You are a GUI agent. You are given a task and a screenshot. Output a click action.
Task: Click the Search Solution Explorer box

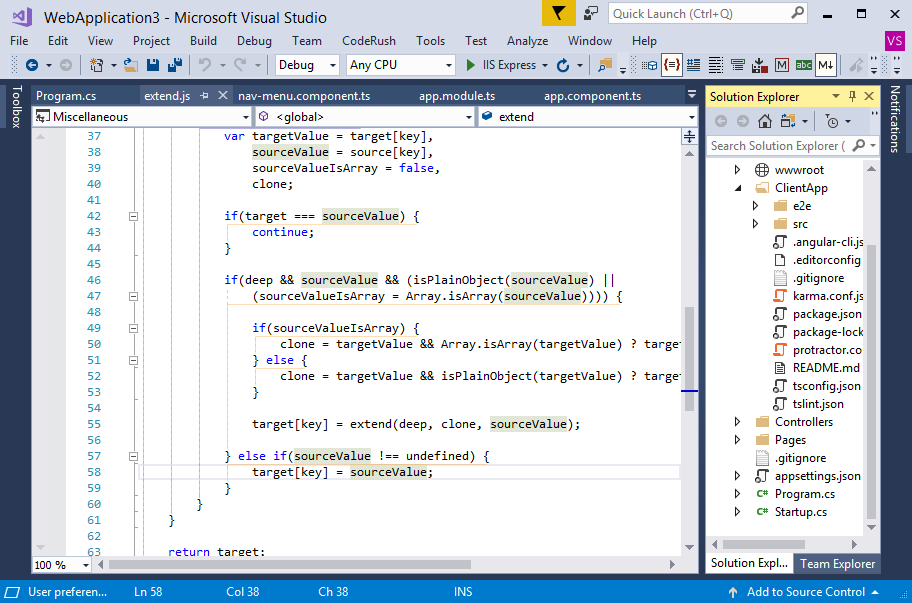click(x=780, y=145)
